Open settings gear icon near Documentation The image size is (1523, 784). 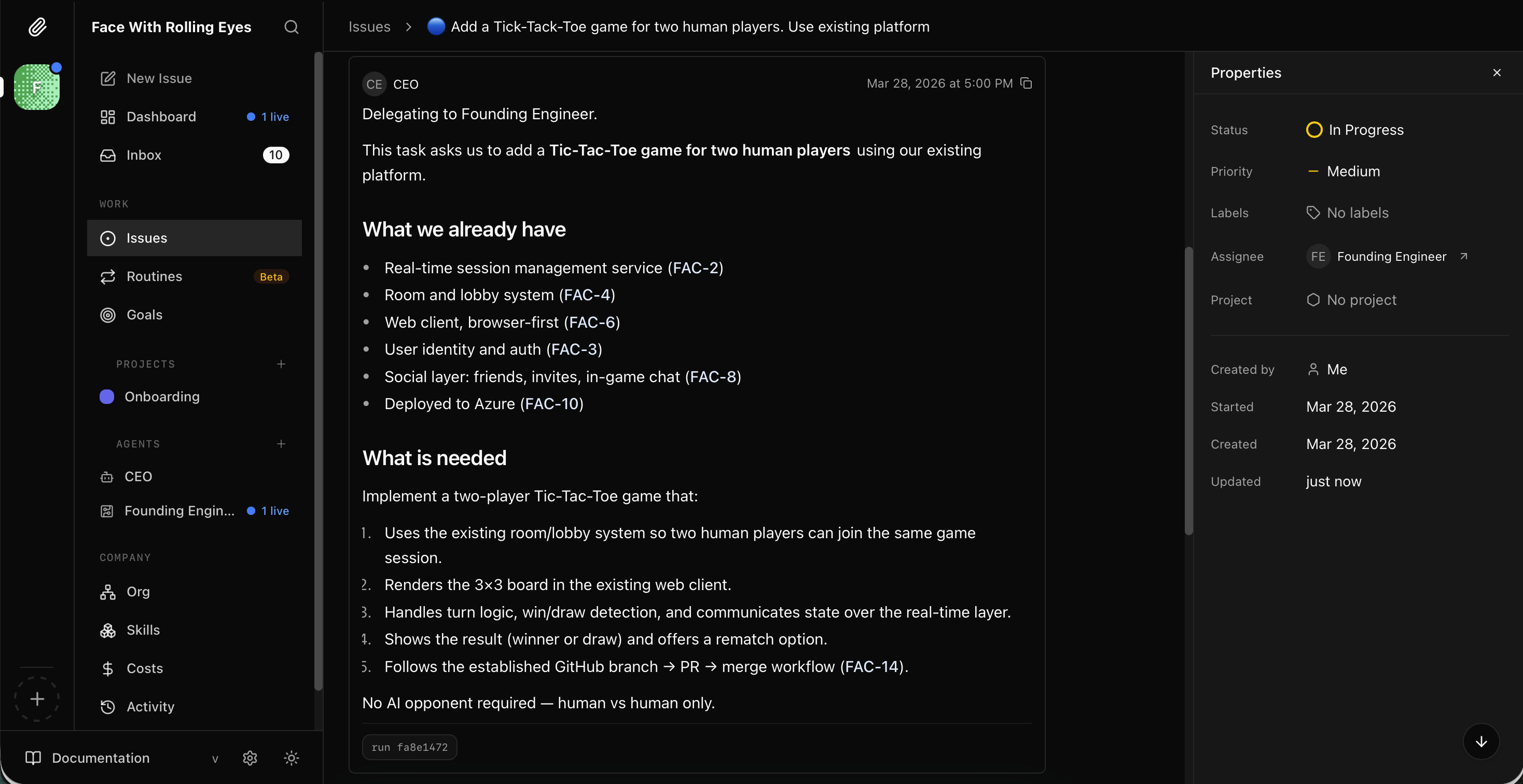[250, 758]
